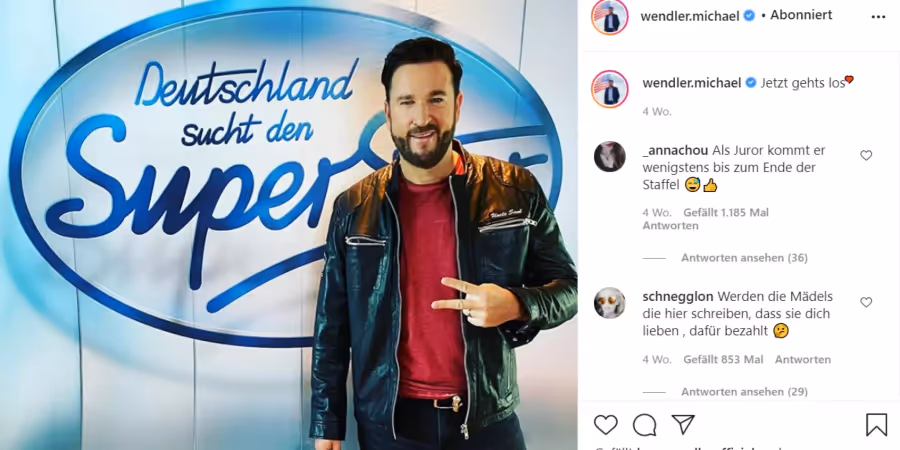Share the post via paper plane icon
Screen dimensions: 900x450
click(x=683, y=424)
